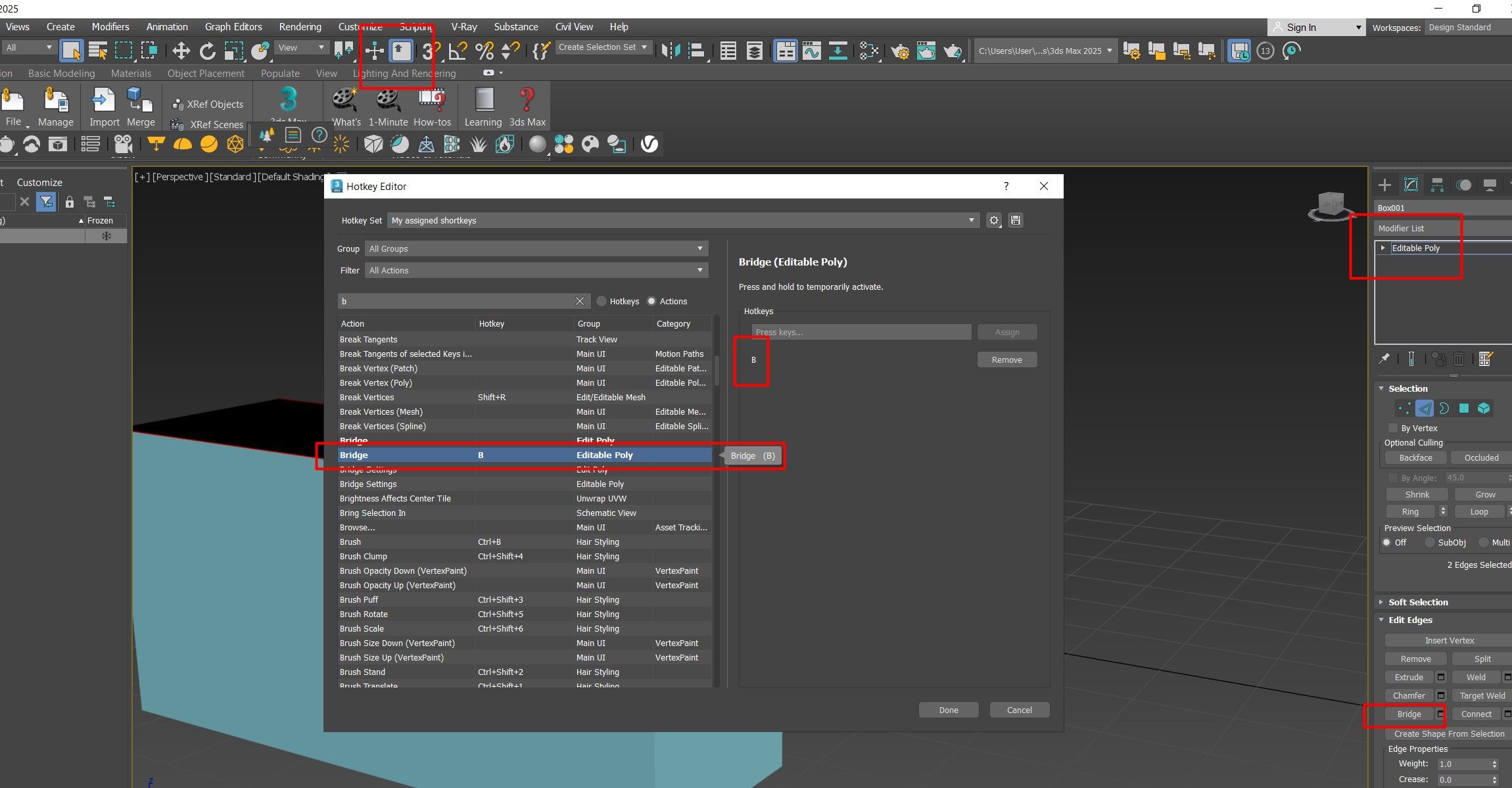Screen dimensions: 1512x788
Task: Click Hotkey Editor save set icon
Action: coord(1016,220)
